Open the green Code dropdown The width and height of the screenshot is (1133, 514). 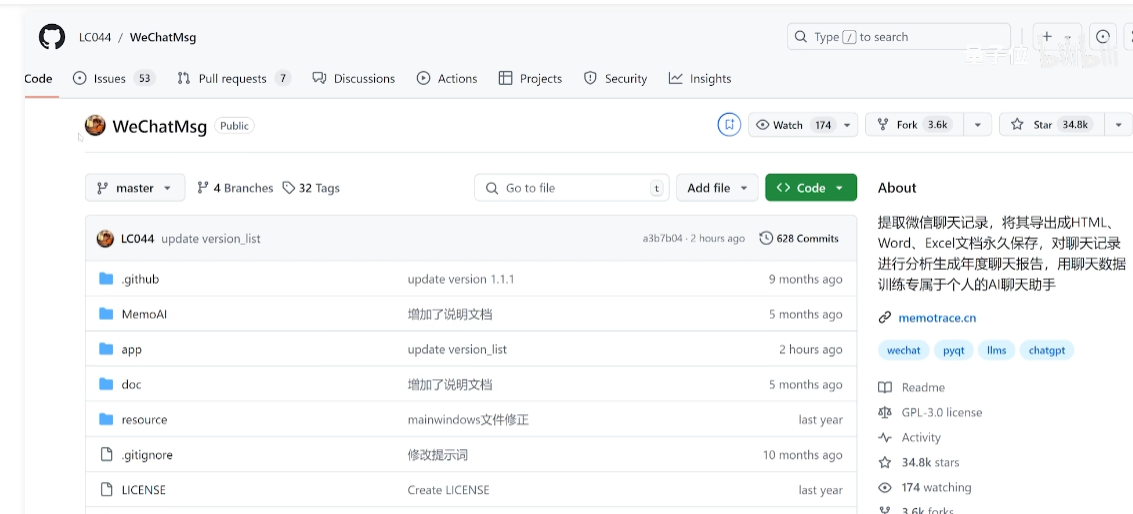tap(810, 188)
